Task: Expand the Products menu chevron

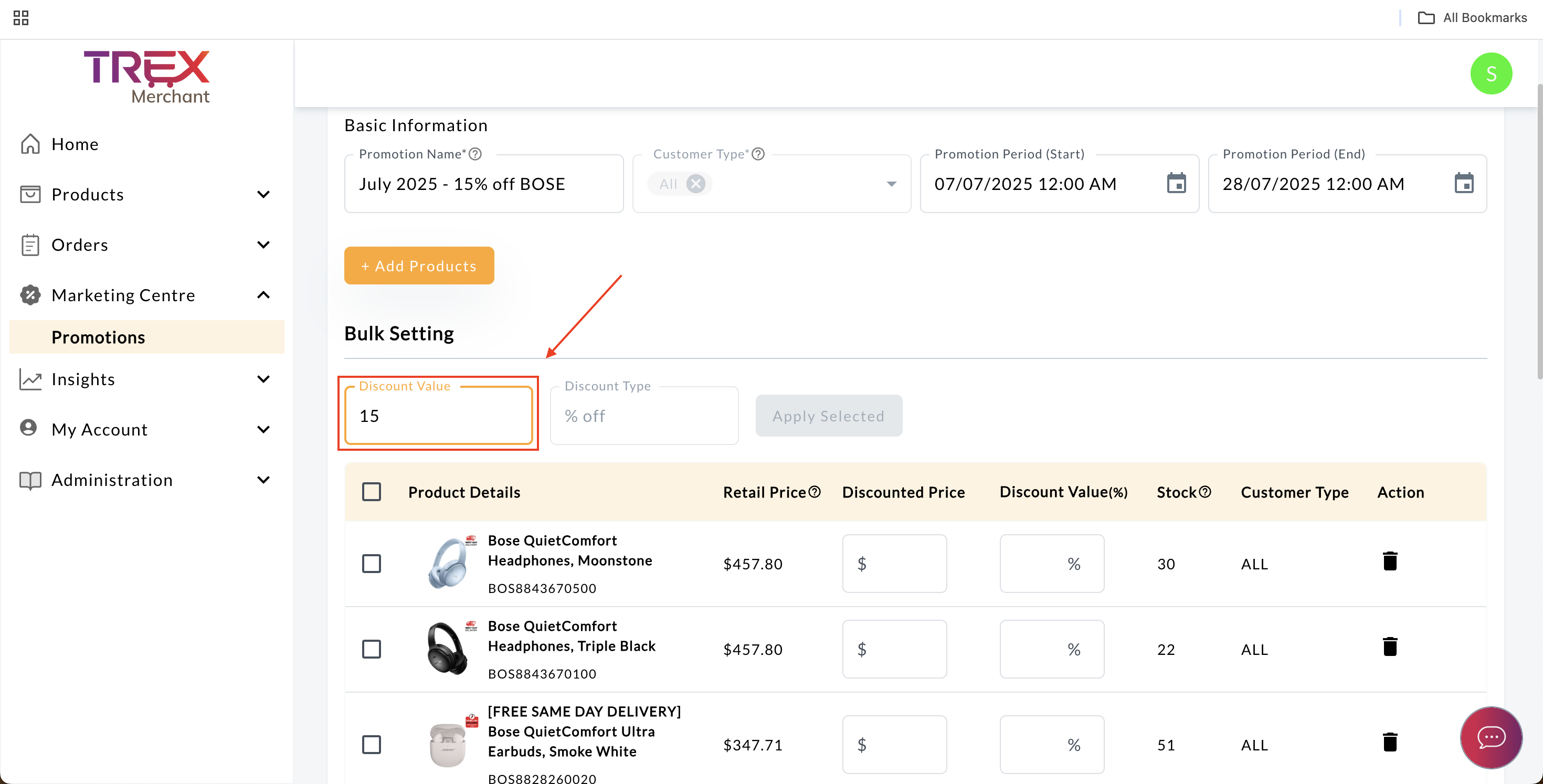Action: pyautogui.click(x=263, y=194)
